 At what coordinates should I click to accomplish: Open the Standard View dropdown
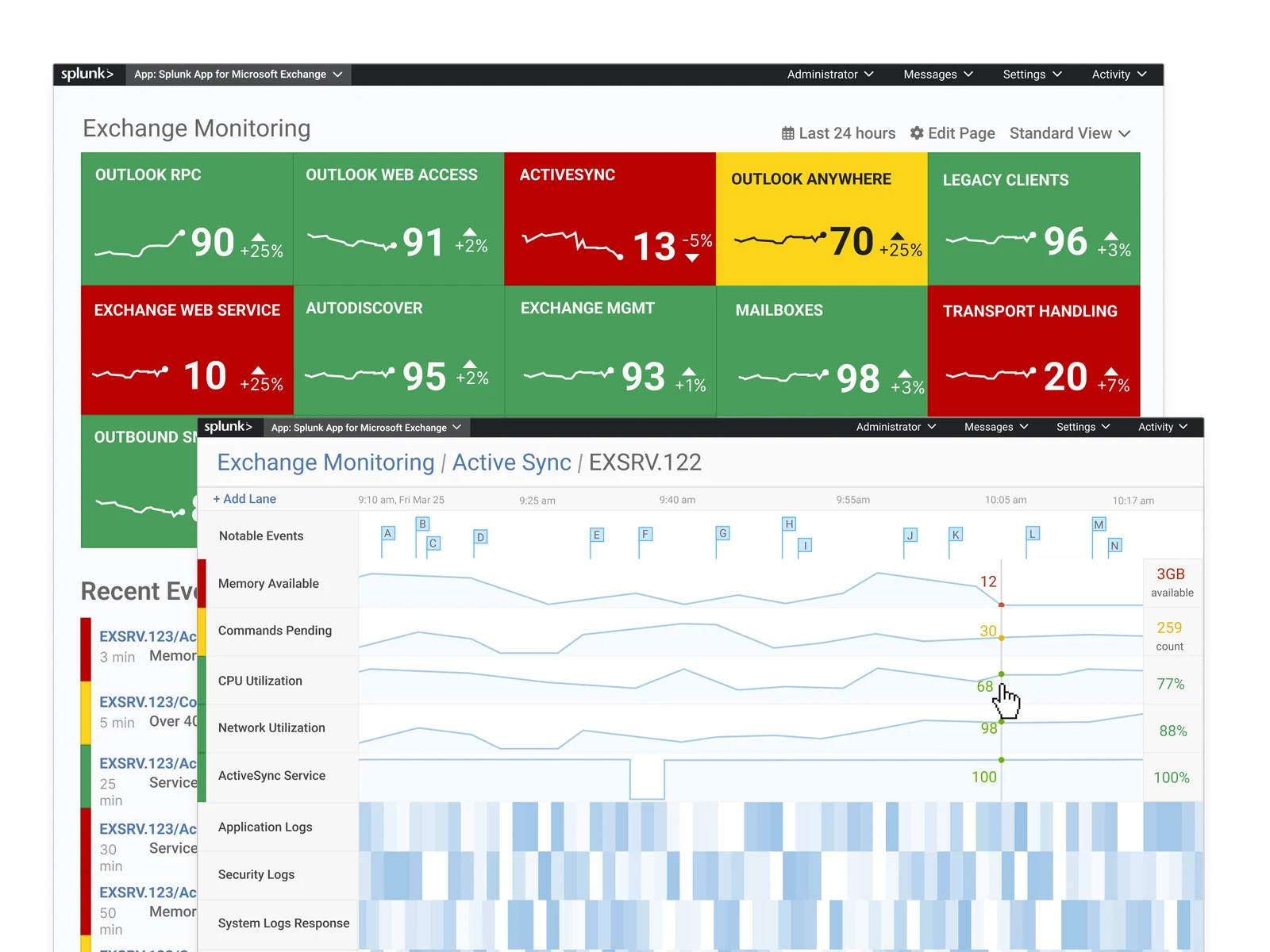coord(1070,133)
